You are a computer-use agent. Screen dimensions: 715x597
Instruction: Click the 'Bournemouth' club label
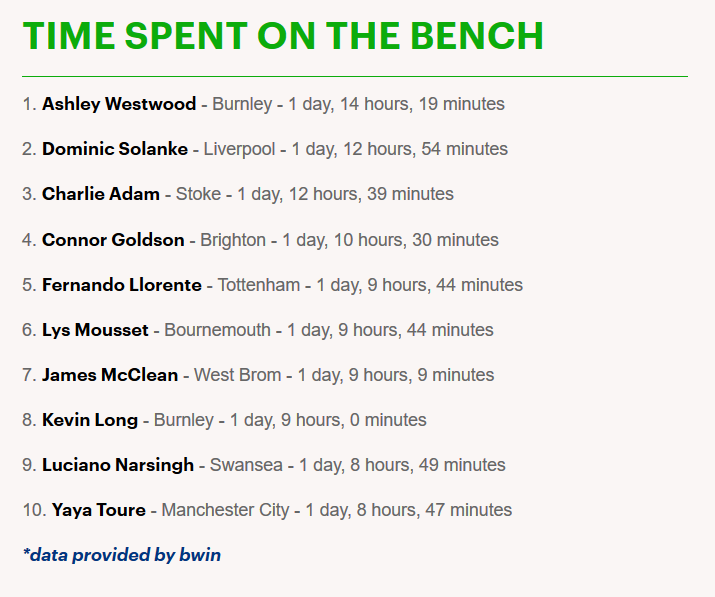coord(217,330)
